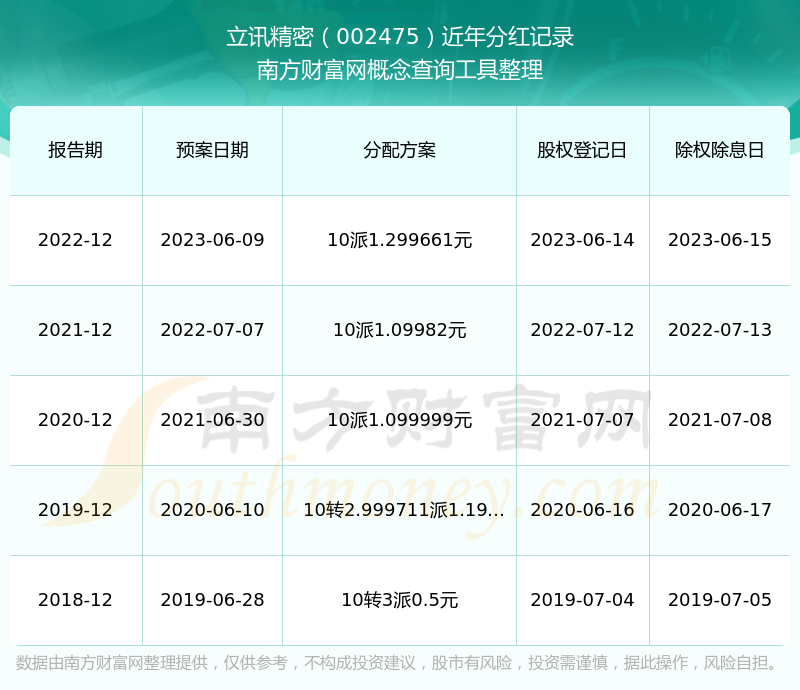The height and width of the screenshot is (690, 800).
Task: Click the 报告期 column header
Action: (75, 150)
